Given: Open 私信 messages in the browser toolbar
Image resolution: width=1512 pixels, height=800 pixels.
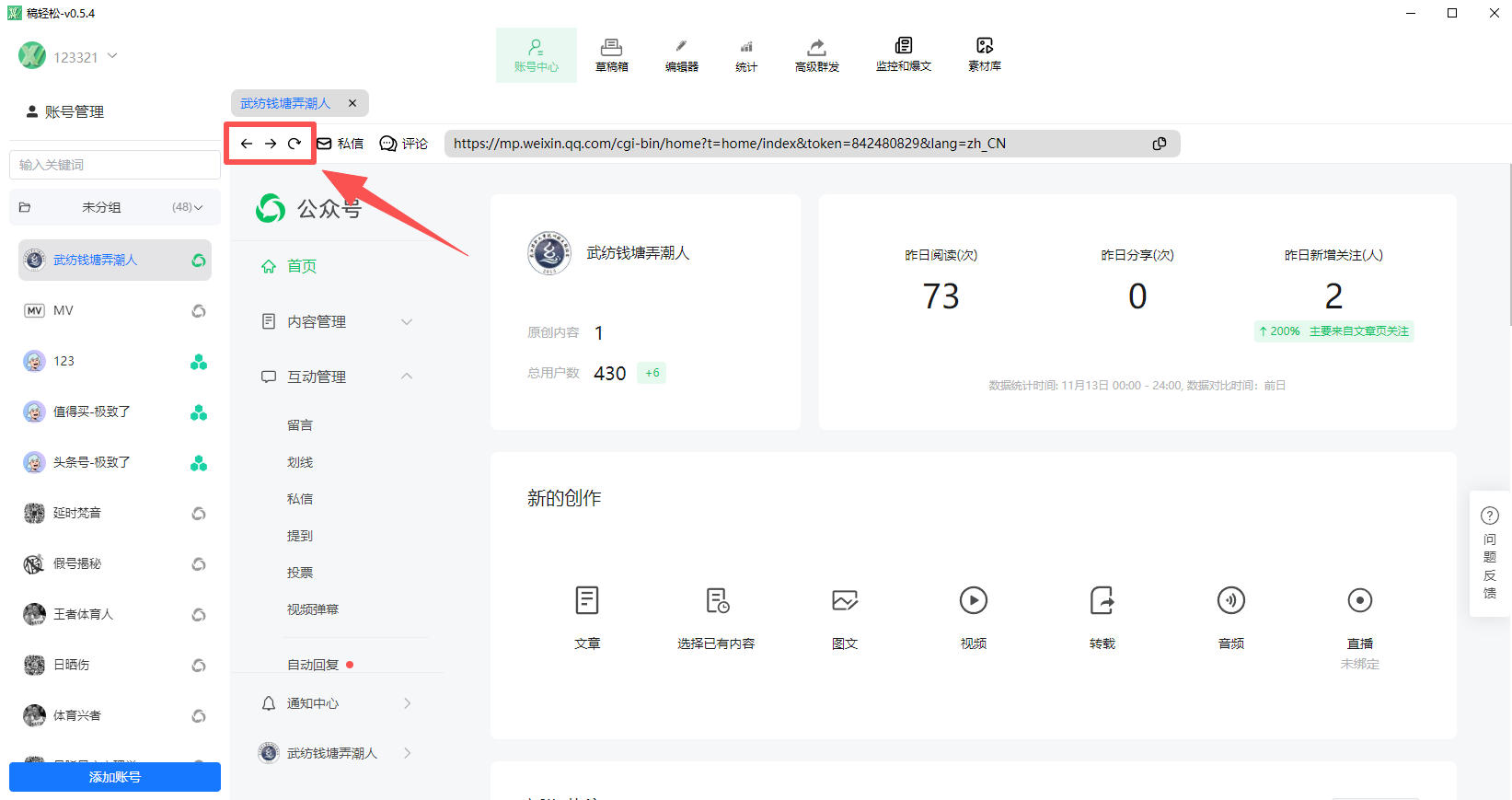Looking at the screenshot, I should tap(340, 144).
